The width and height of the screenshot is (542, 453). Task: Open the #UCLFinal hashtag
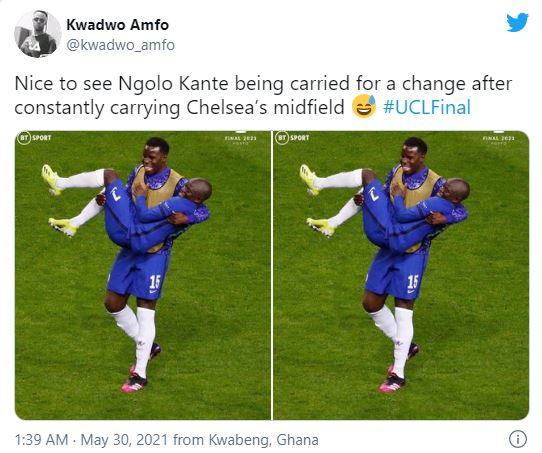click(427, 107)
